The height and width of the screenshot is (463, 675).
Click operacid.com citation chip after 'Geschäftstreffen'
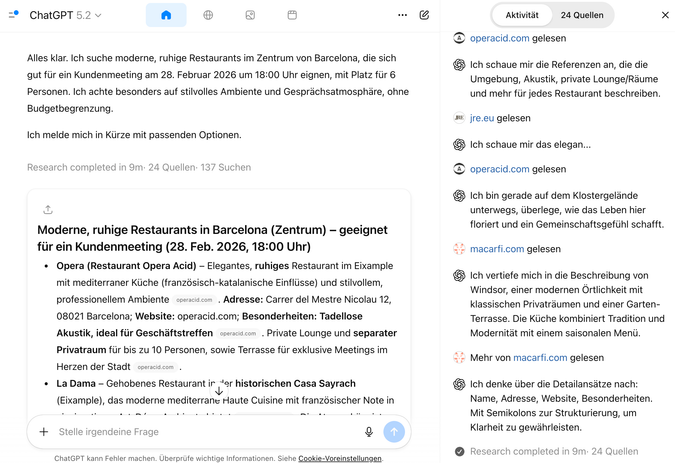point(238,333)
